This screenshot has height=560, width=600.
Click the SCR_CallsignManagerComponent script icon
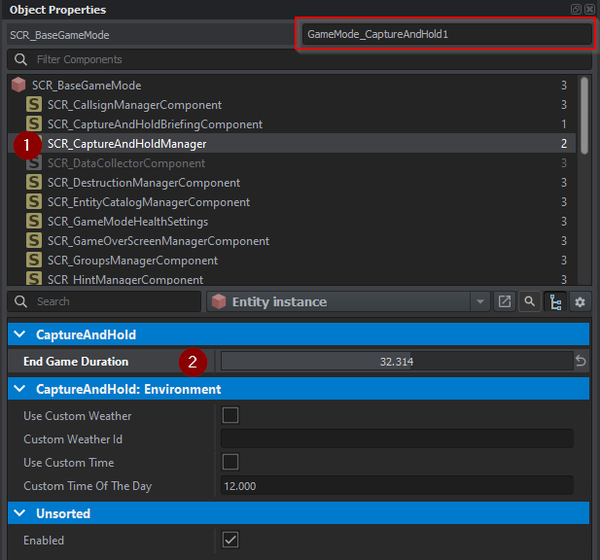(34, 105)
